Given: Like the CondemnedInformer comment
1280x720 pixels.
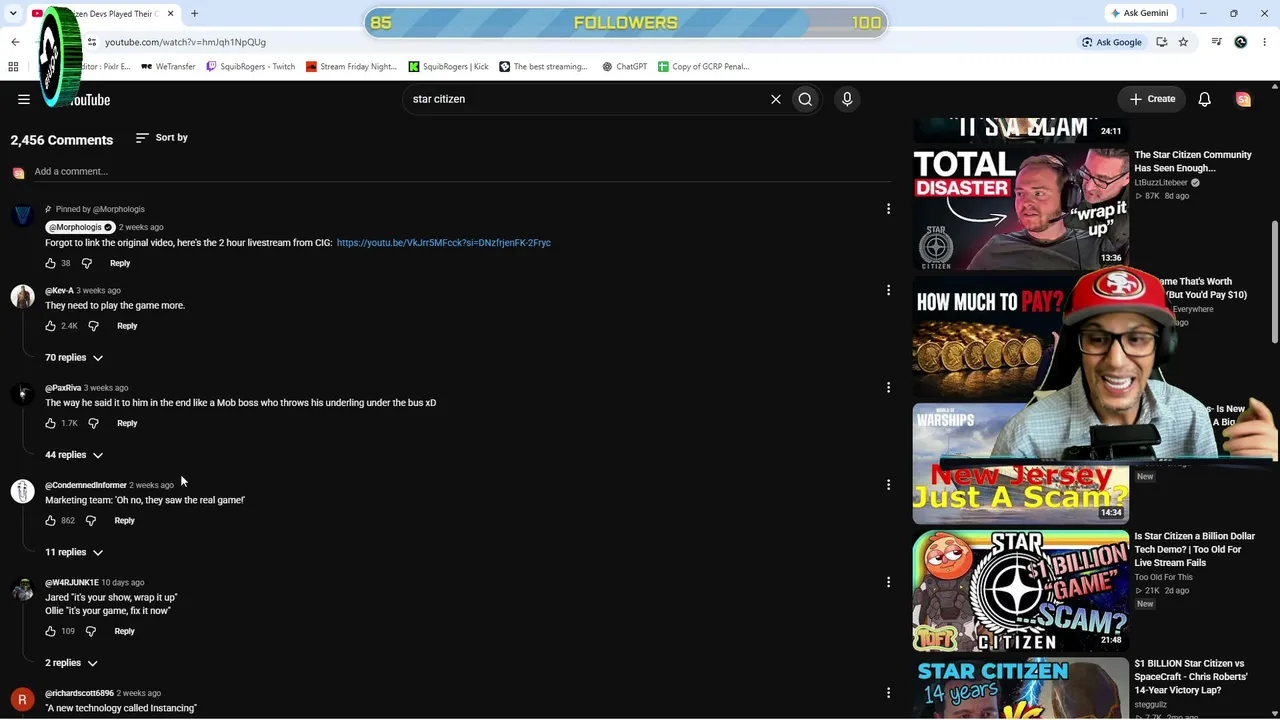Looking at the screenshot, I should click(50, 521).
